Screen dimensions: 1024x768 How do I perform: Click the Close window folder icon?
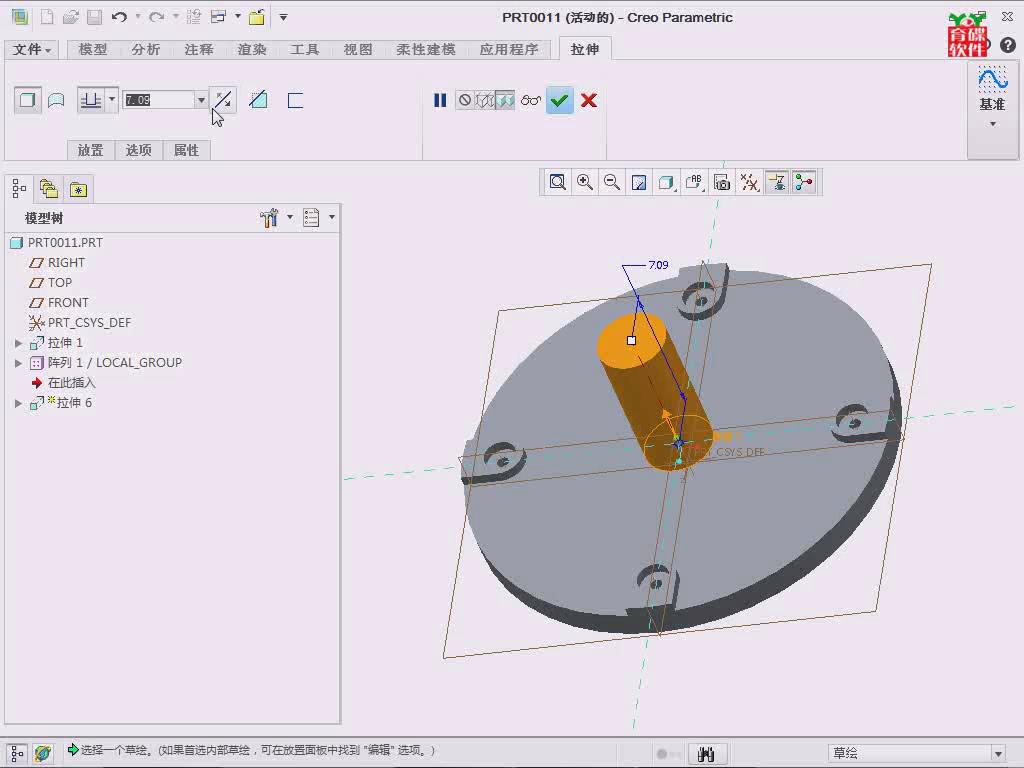click(x=257, y=17)
